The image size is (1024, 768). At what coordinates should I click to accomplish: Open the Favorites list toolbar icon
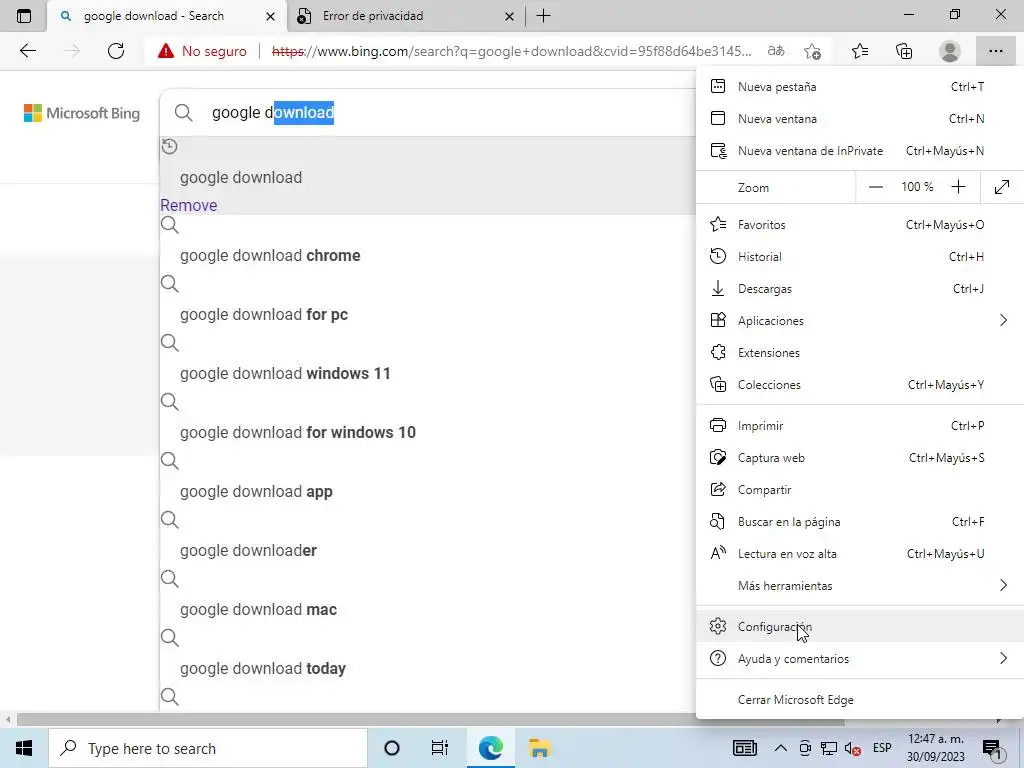click(x=860, y=51)
